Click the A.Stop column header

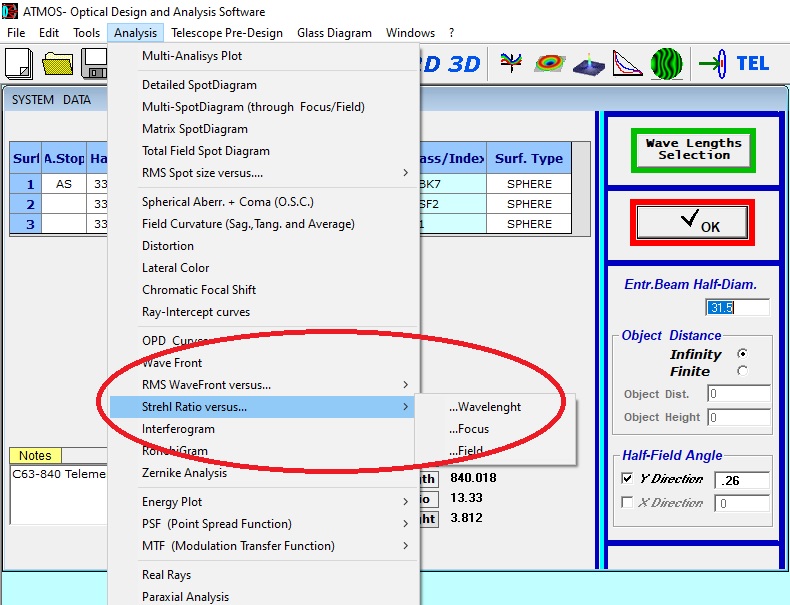[x=64, y=158]
